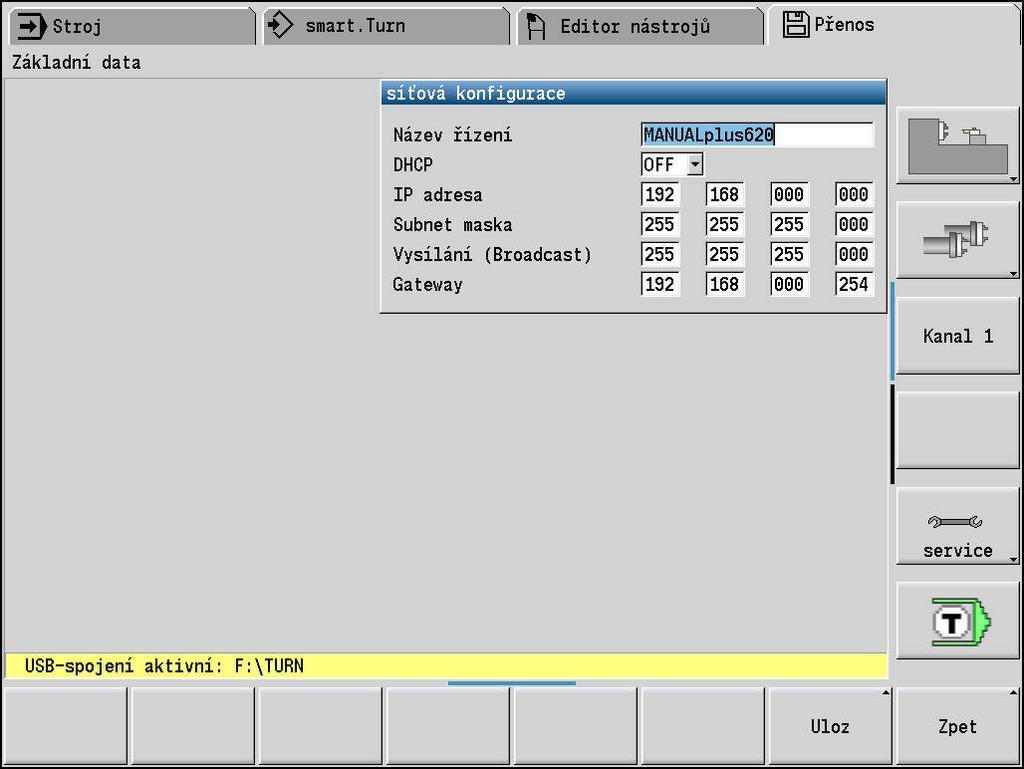Edit Gateway fourth octet 254
This screenshot has width=1024, height=769.
[x=854, y=285]
